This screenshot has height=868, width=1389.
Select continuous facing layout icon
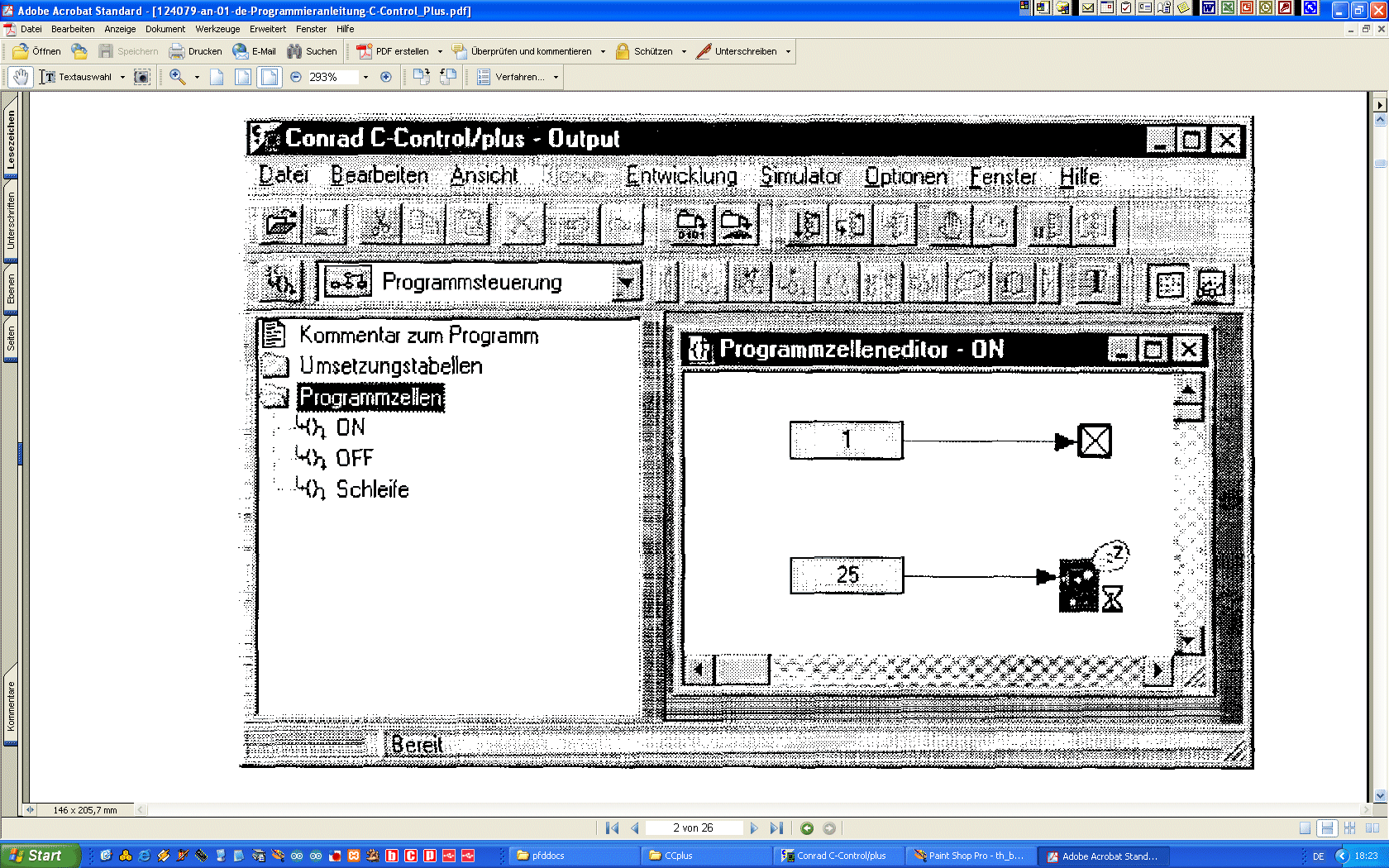(1350, 827)
